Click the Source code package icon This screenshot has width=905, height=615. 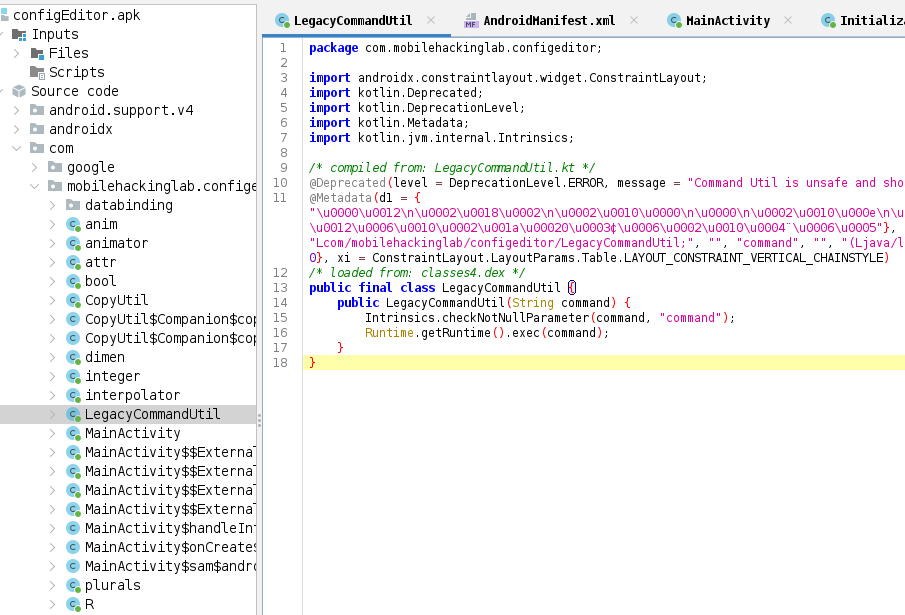click(19, 91)
